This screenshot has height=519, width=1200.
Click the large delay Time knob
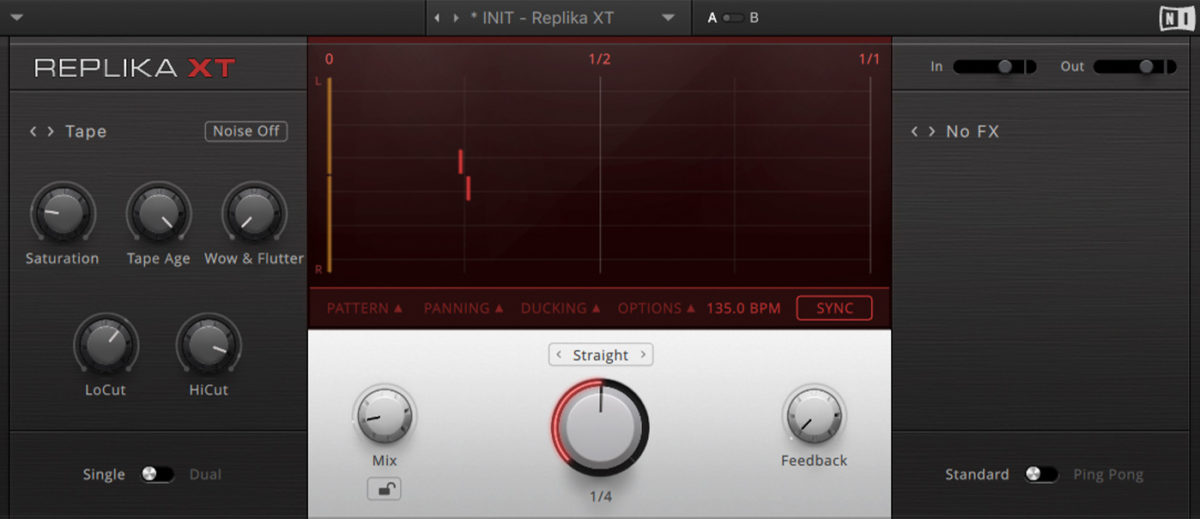point(600,427)
